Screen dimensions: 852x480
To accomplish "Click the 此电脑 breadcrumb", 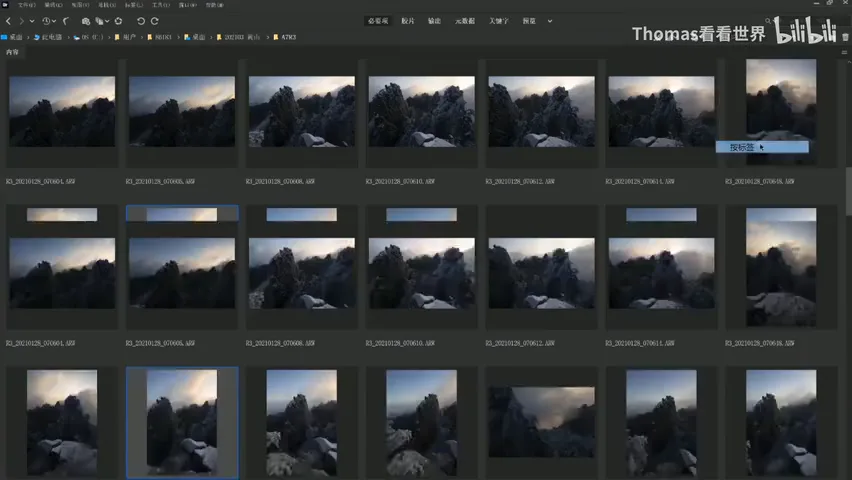I will tap(48, 38).
